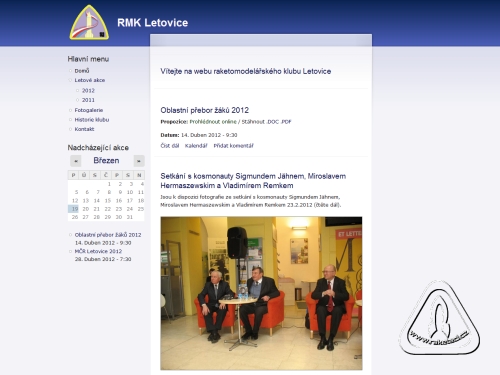Screen dimensions: 500x375
Task: Open article title Setkání s kosmonauty
Action: [253, 181]
